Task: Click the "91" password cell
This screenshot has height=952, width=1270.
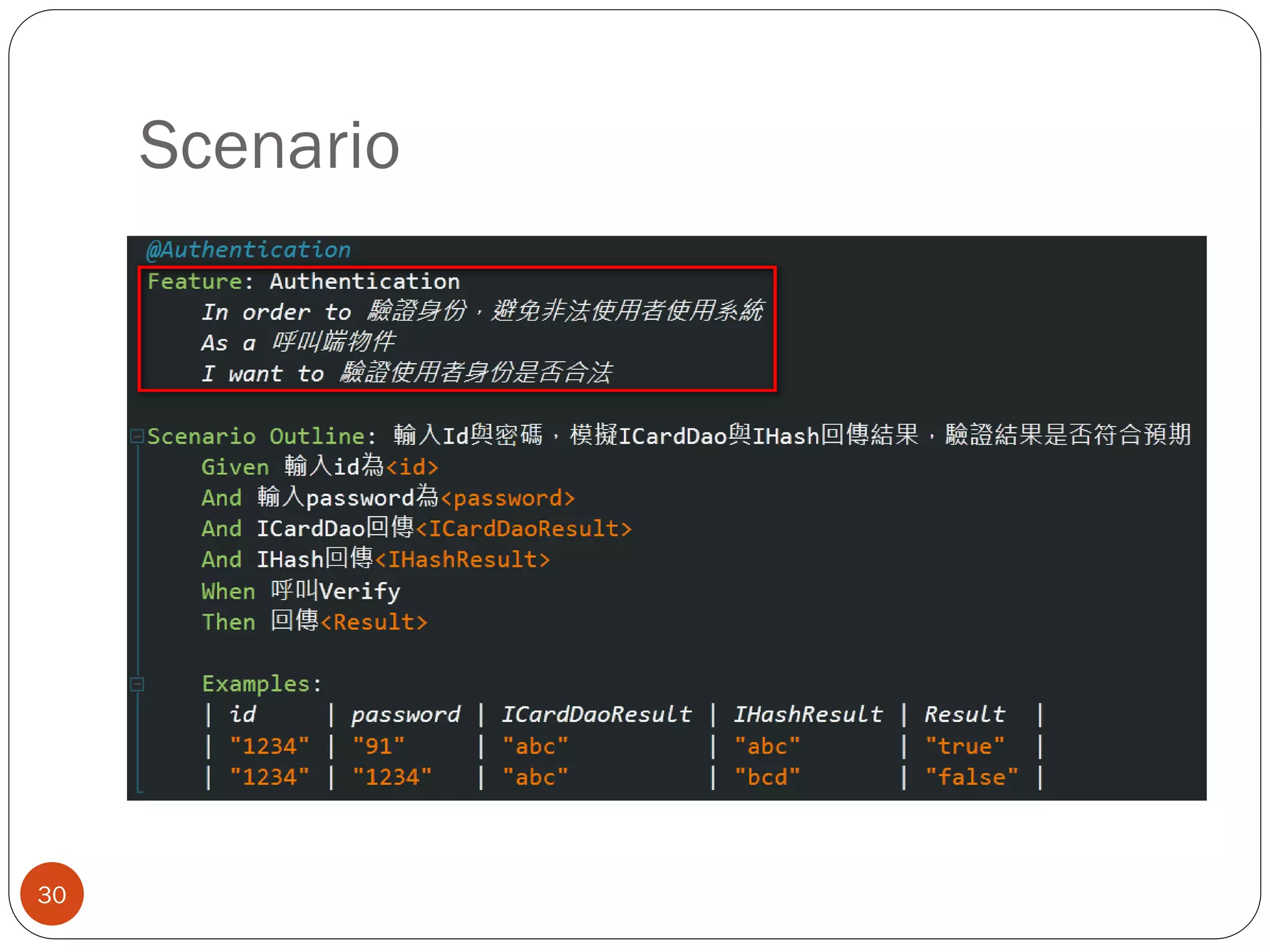Action: click(378, 746)
